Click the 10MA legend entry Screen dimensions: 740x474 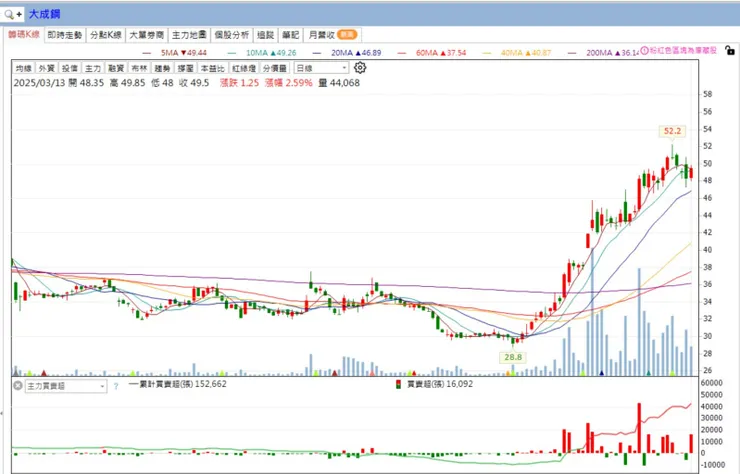262,53
